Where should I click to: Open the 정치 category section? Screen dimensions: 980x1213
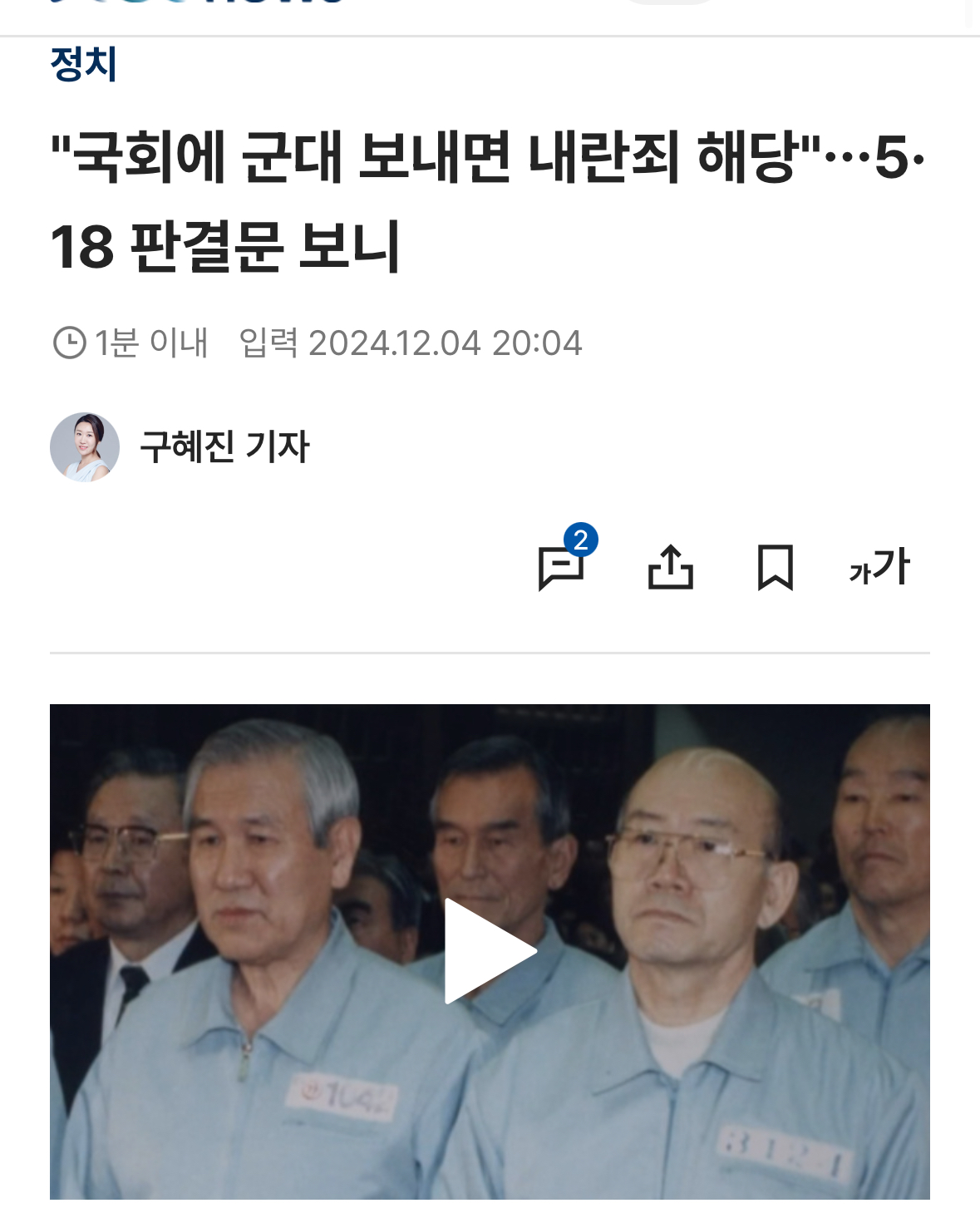83,64
